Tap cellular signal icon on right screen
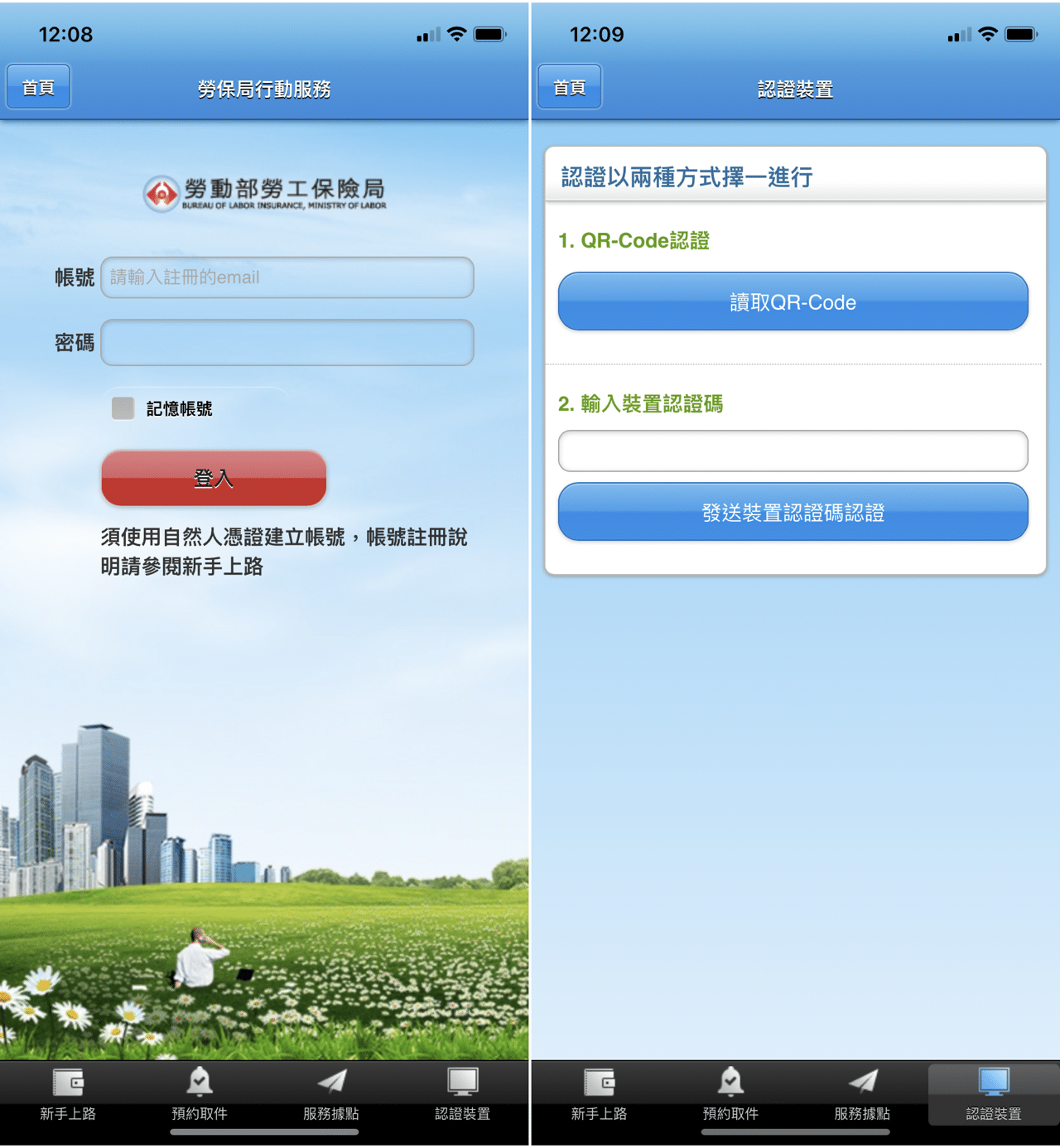Viewport: 1060px width, 1148px height. coord(960,35)
